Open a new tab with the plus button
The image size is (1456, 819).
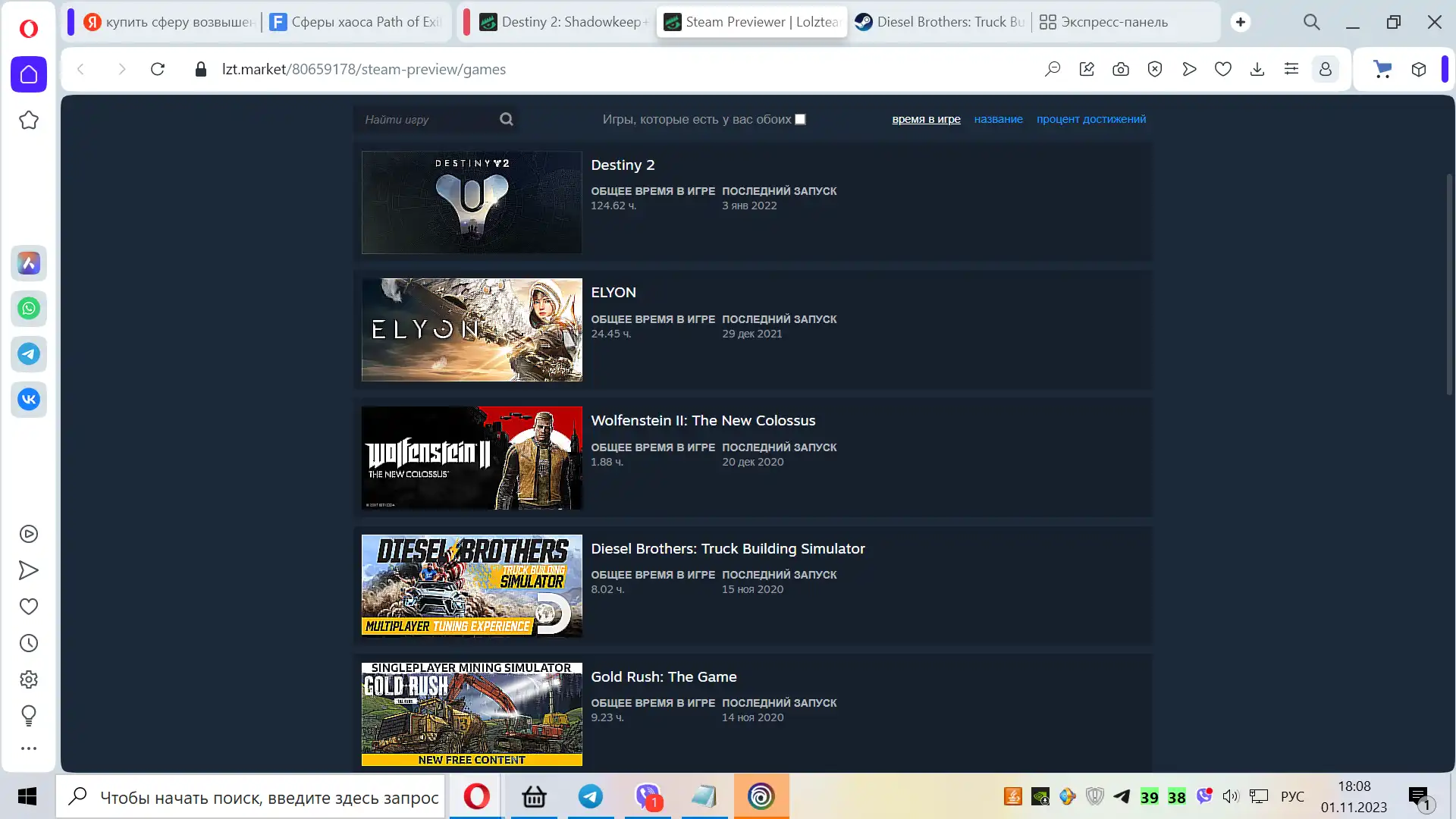1241,22
